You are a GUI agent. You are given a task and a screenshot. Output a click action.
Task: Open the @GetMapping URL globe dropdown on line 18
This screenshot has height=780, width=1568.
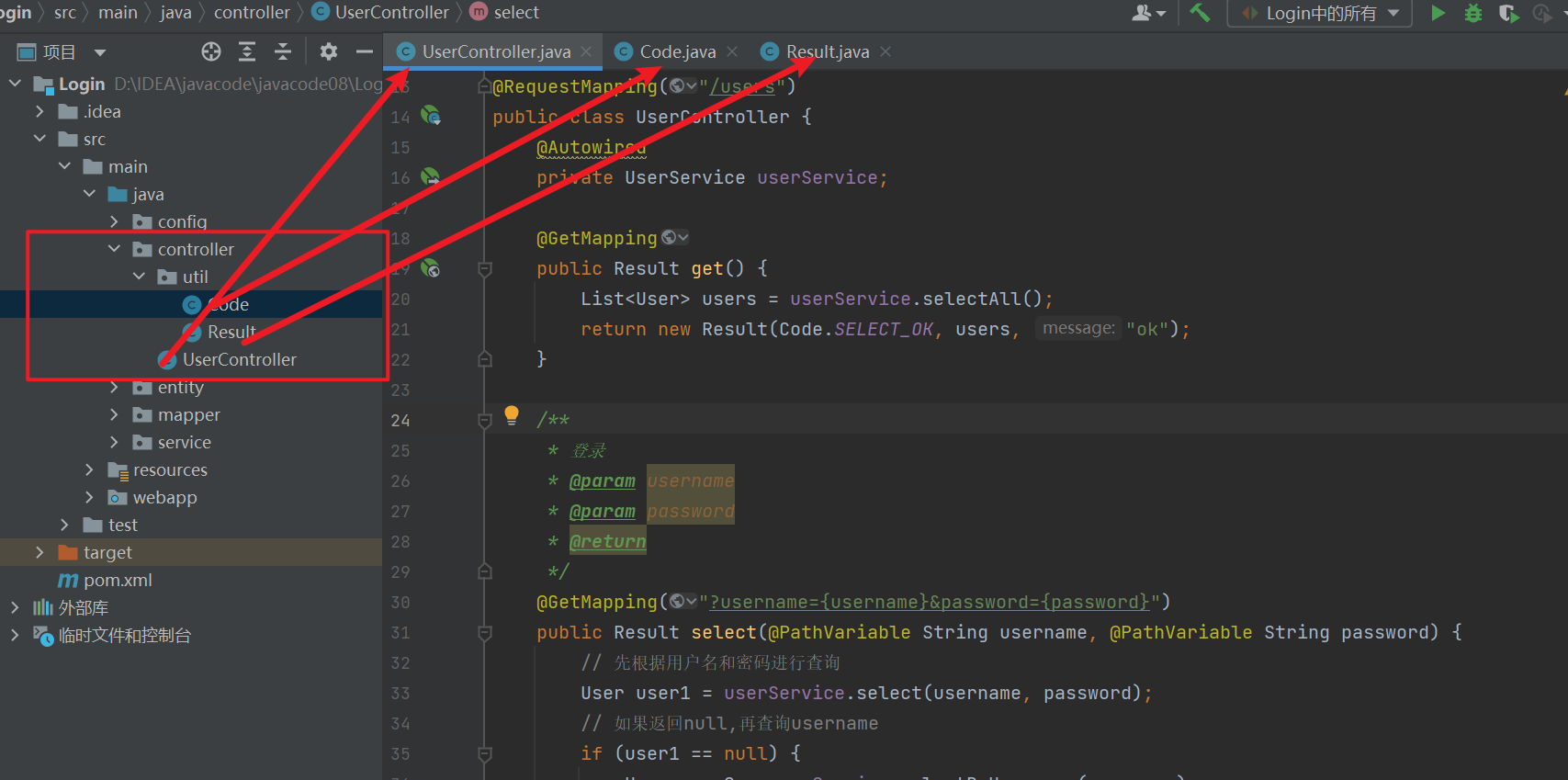[675, 238]
